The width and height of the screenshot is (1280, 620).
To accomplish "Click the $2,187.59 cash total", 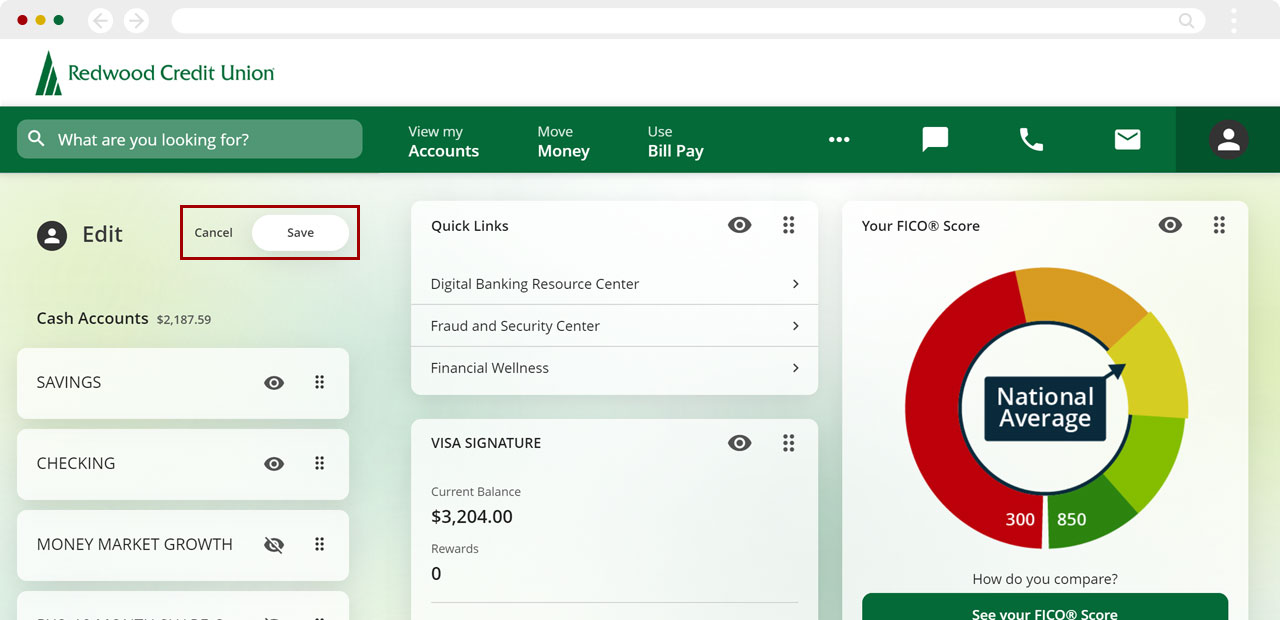I will pyautogui.click(x=184, y=320).
